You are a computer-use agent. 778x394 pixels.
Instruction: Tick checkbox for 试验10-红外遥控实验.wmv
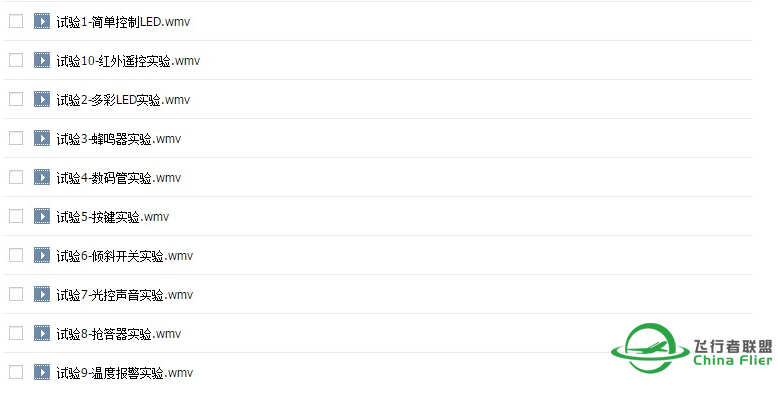click(x=16, y=60)
